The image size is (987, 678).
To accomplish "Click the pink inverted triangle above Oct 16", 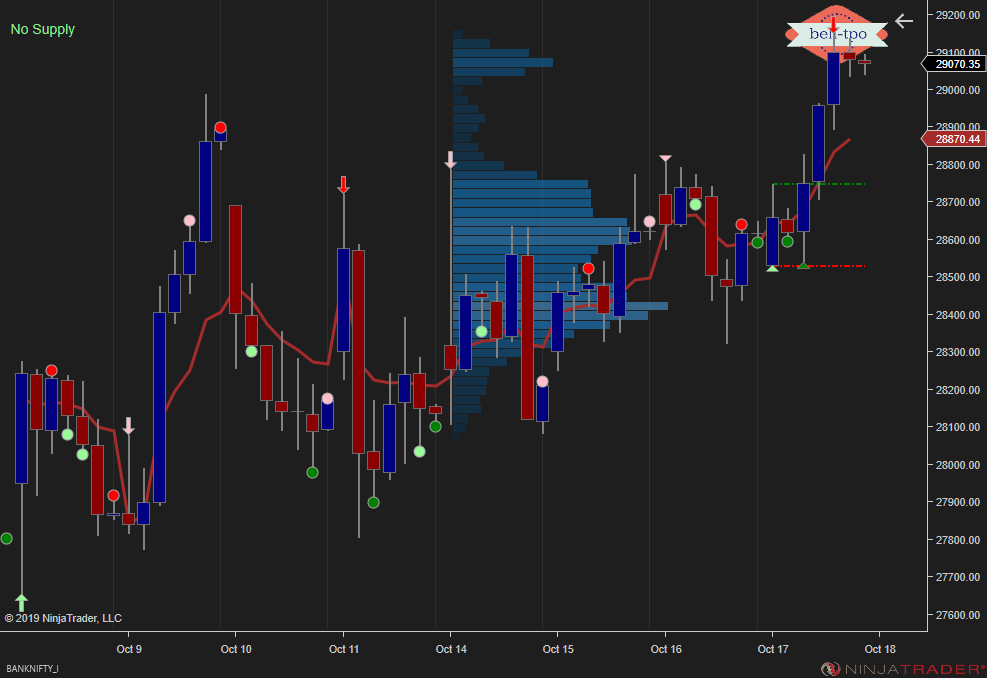I will coord(665,158).
